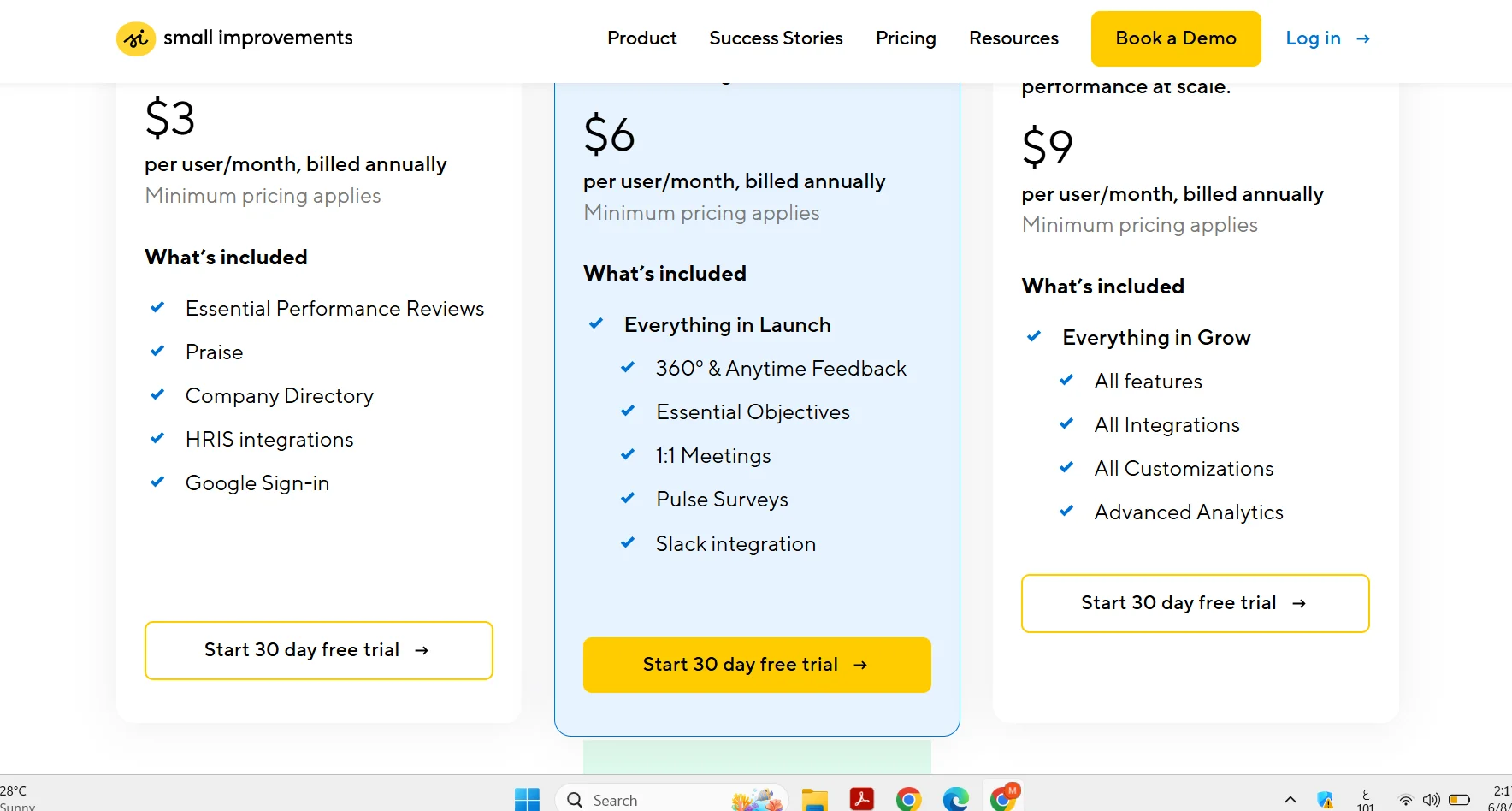The height and width of the screenshot is (811, 1512).
Task: Click the checkmark beside Praise
Action: [157, 351]
